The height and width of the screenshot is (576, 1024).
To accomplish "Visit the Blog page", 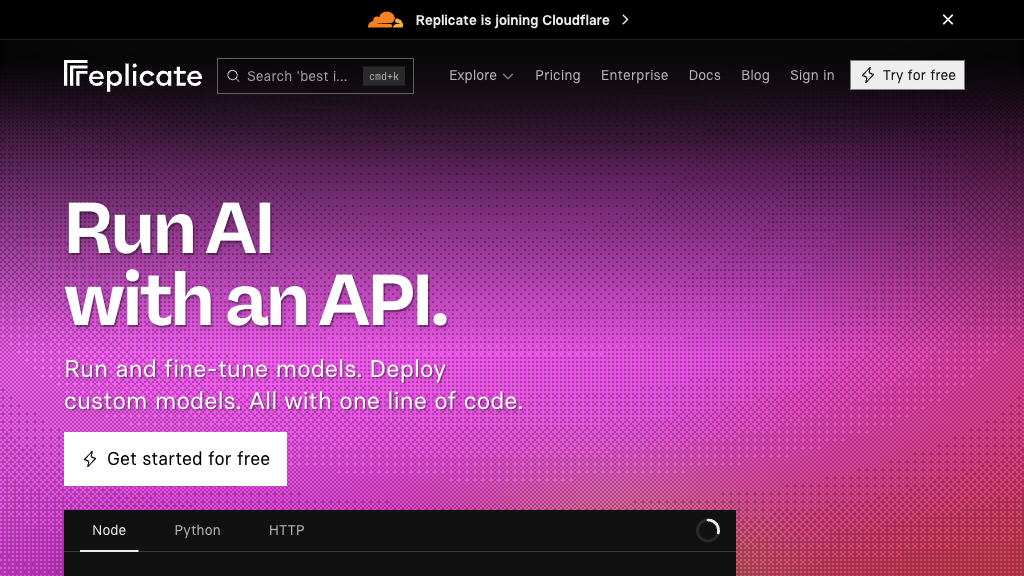I will pyautogui.click(x=755, y=75).
